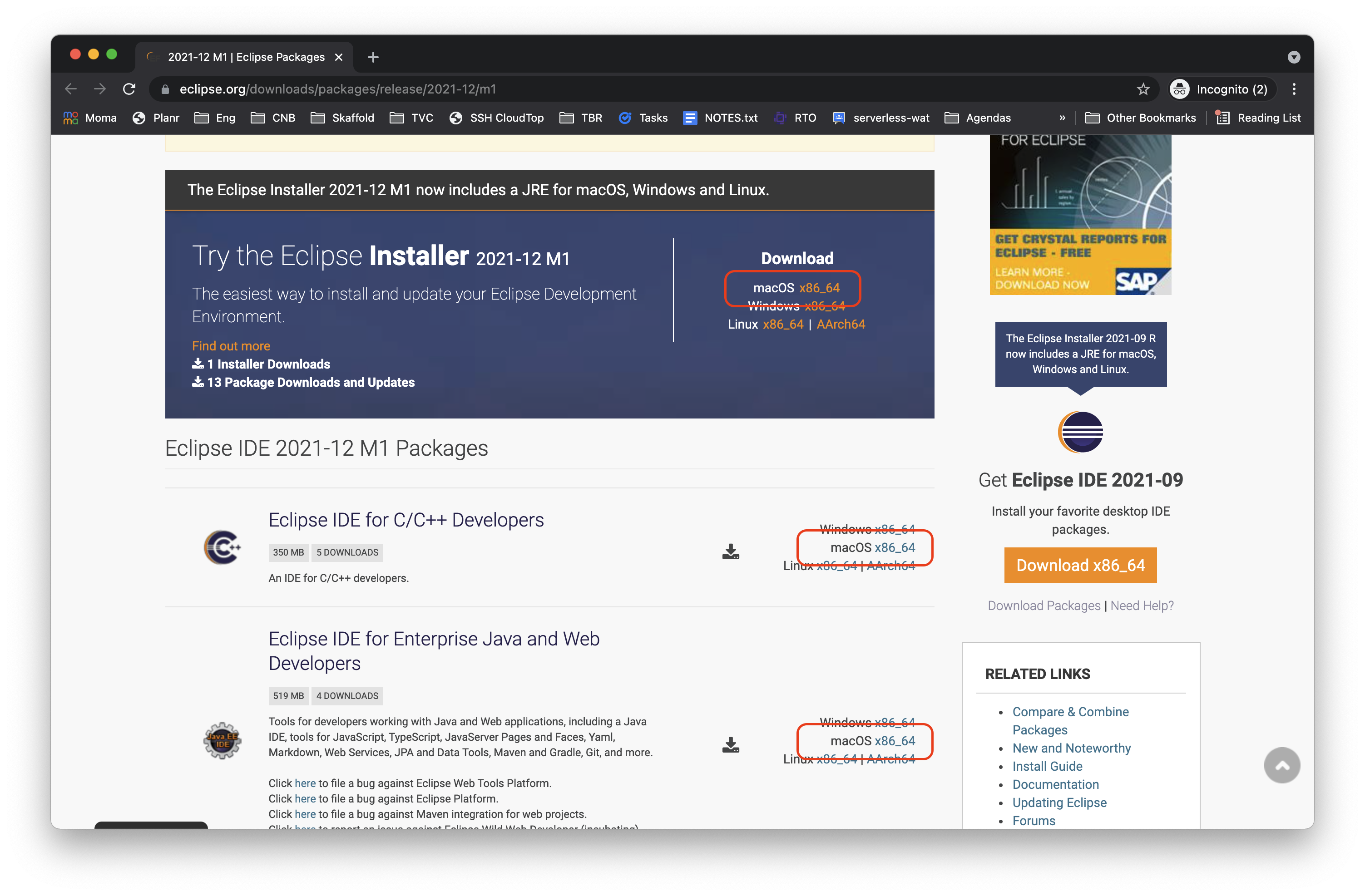Open the TVC bookmarks folder

[x=411, y=118]
